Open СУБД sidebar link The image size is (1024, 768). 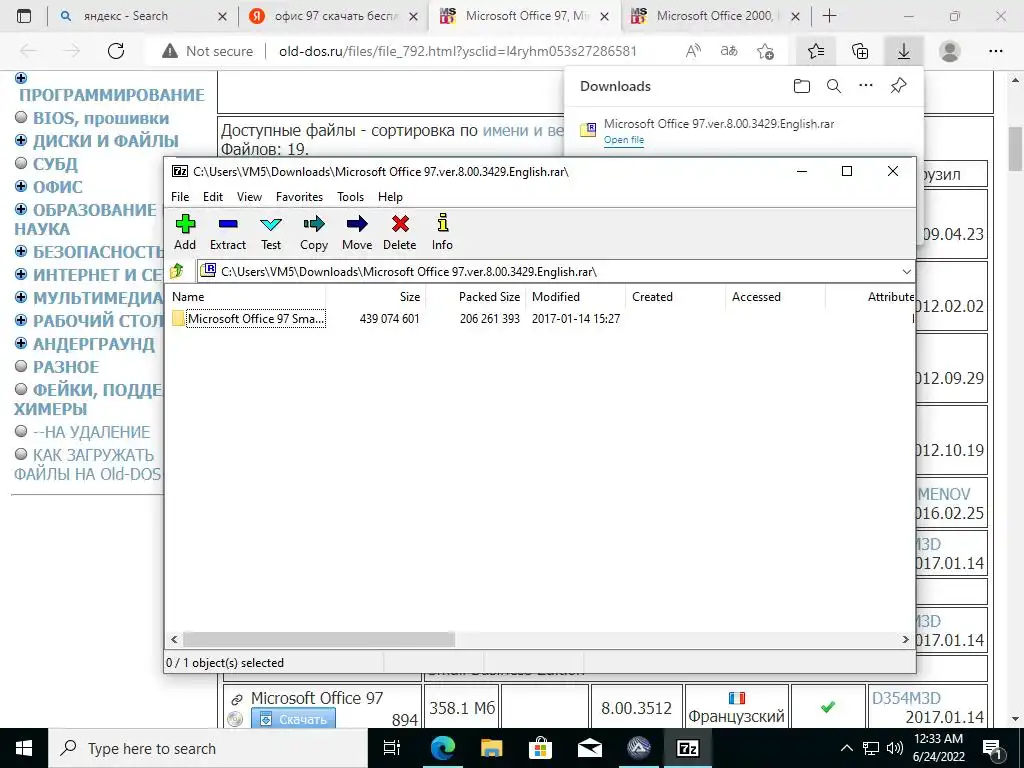[x=55, y=164]
